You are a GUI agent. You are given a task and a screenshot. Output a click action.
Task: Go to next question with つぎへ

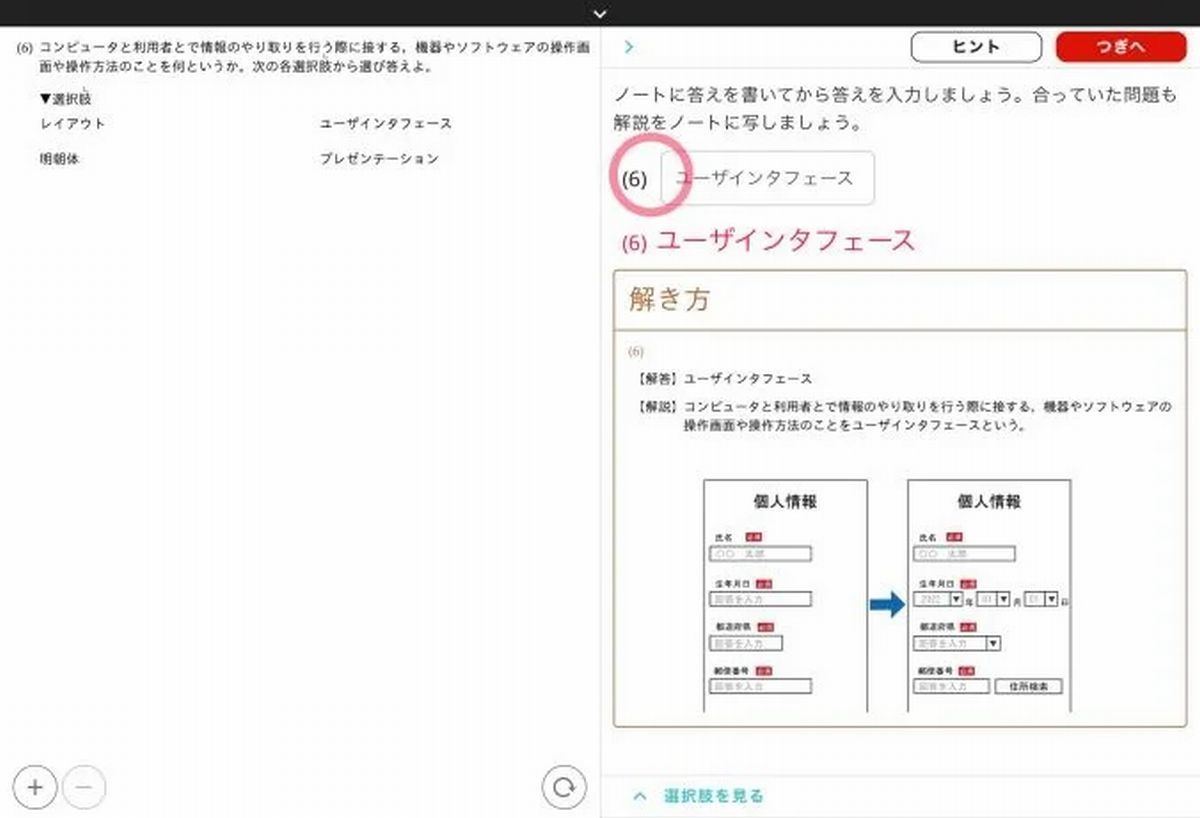coord(1120,47)
